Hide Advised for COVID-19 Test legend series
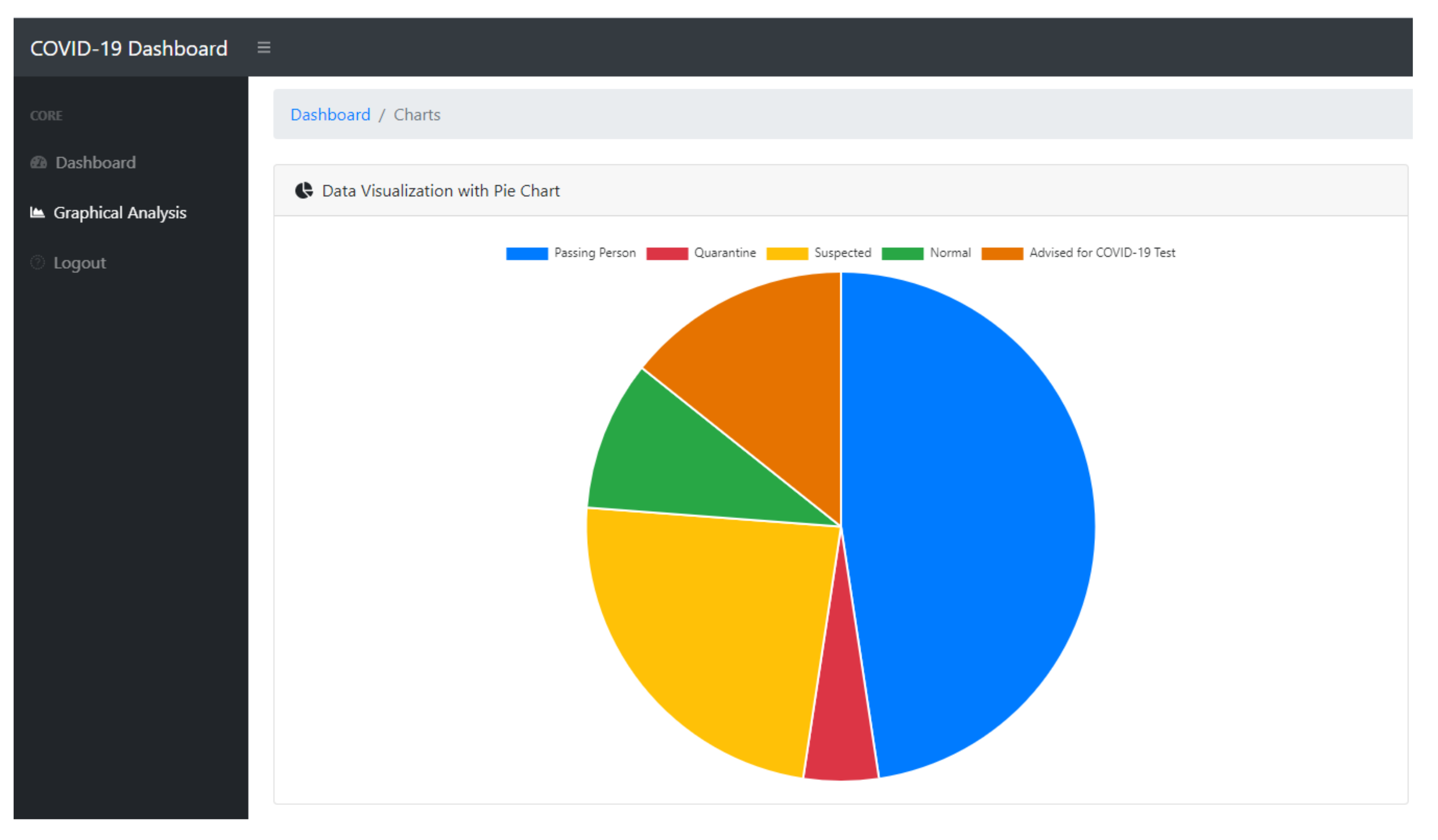The width and height of the screenshot is (1438, 840). coord(1001,253)
